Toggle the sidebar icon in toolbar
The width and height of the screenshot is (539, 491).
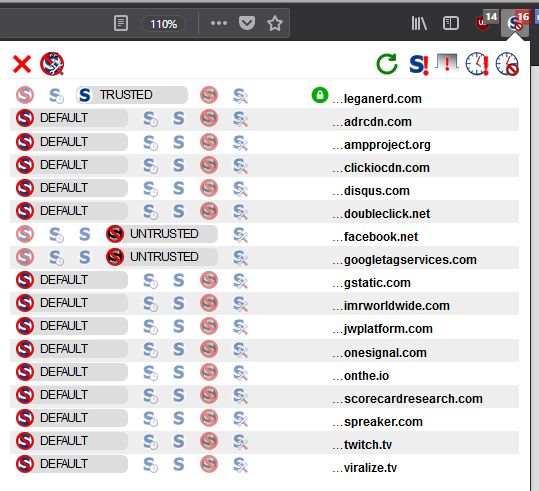pos(451,23)
